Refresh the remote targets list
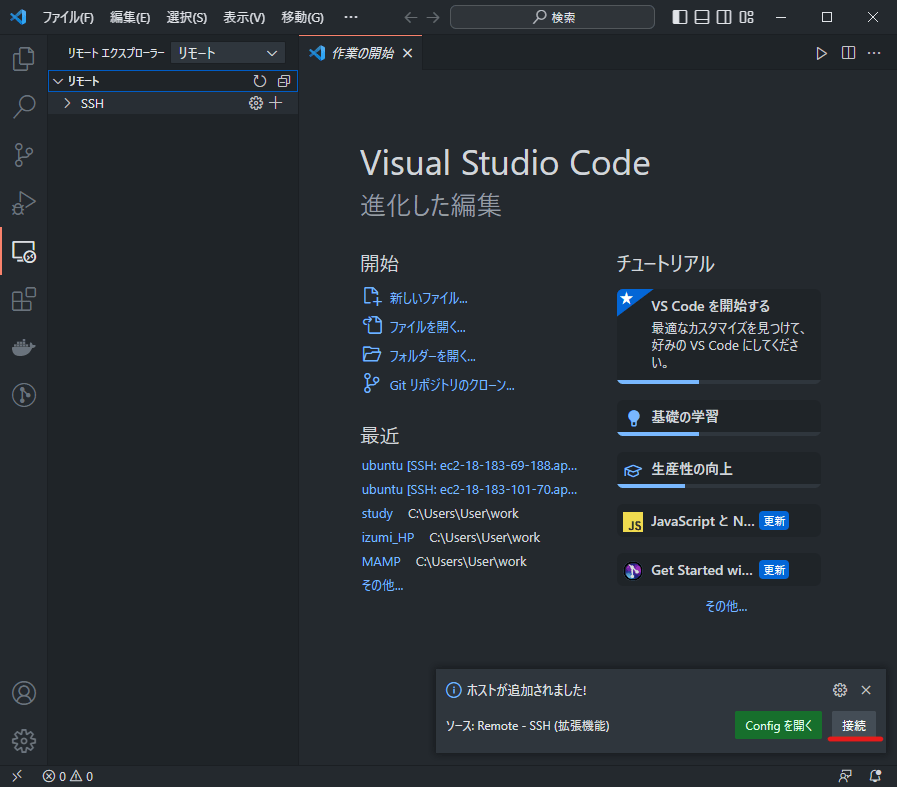This screenshot has height=787, width=897. tap(259, 81)
